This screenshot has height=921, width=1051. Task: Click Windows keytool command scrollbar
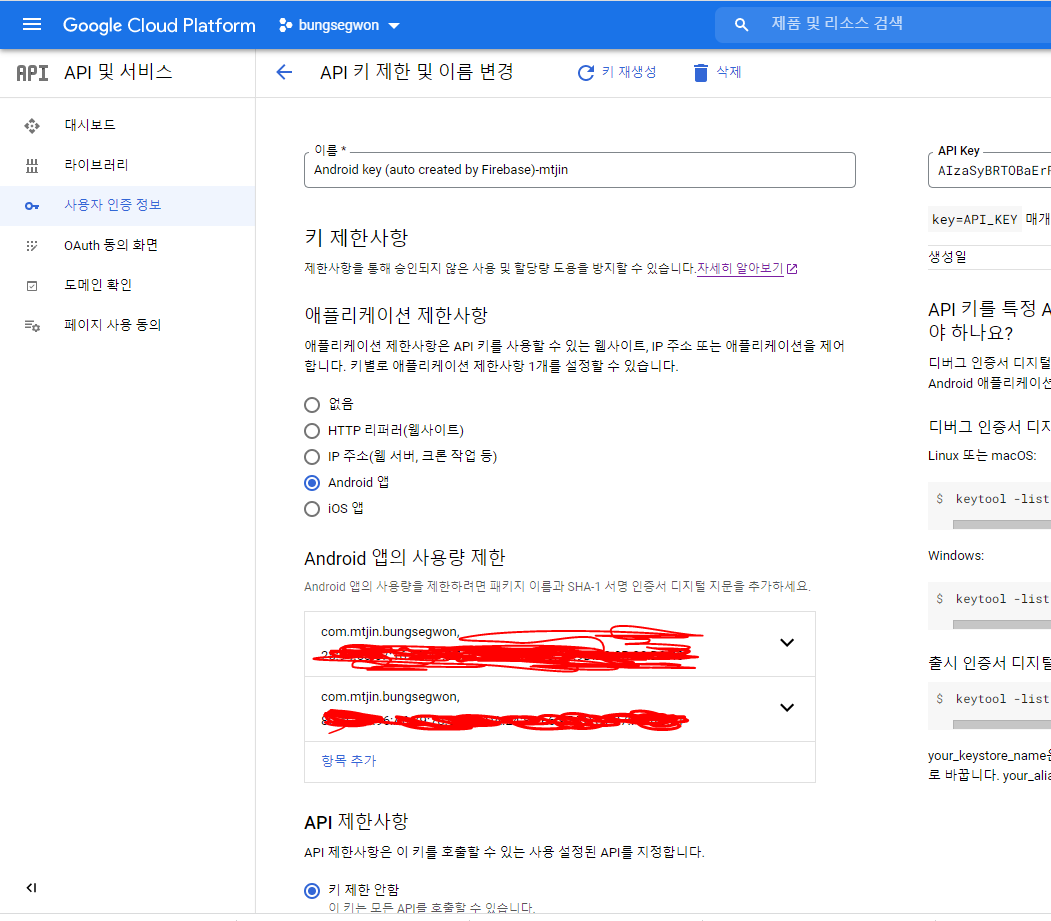1001,625
